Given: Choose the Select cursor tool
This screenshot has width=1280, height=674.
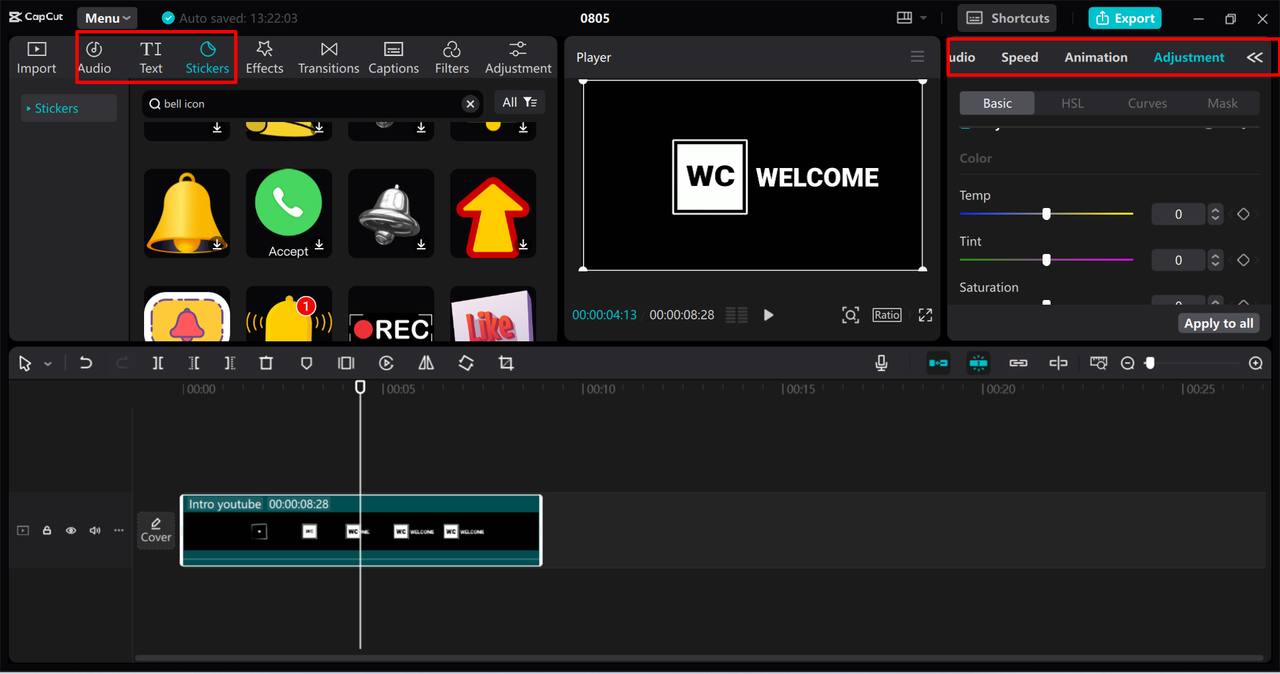Looking at the screenshot, I should tap(26, 363).
